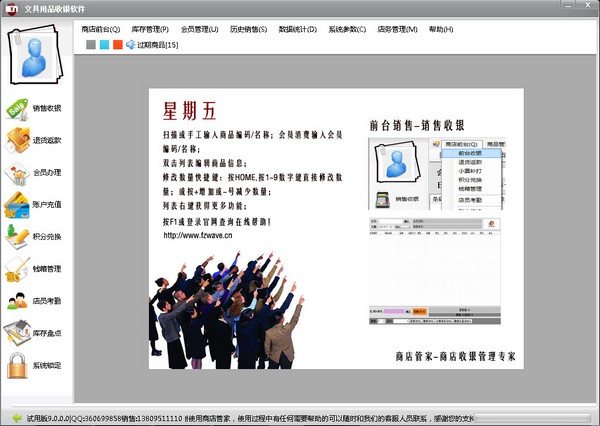The width and height of the screenshot is (600, 426).
Task: Click the 系统锁定 padlock icon
Action: point(17,366)
